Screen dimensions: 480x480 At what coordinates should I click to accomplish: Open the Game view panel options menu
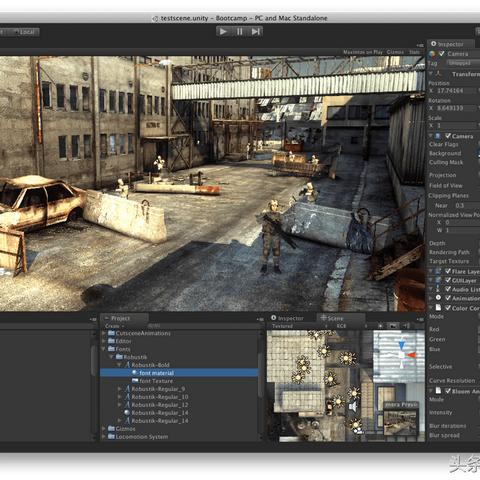pos(420,45)
